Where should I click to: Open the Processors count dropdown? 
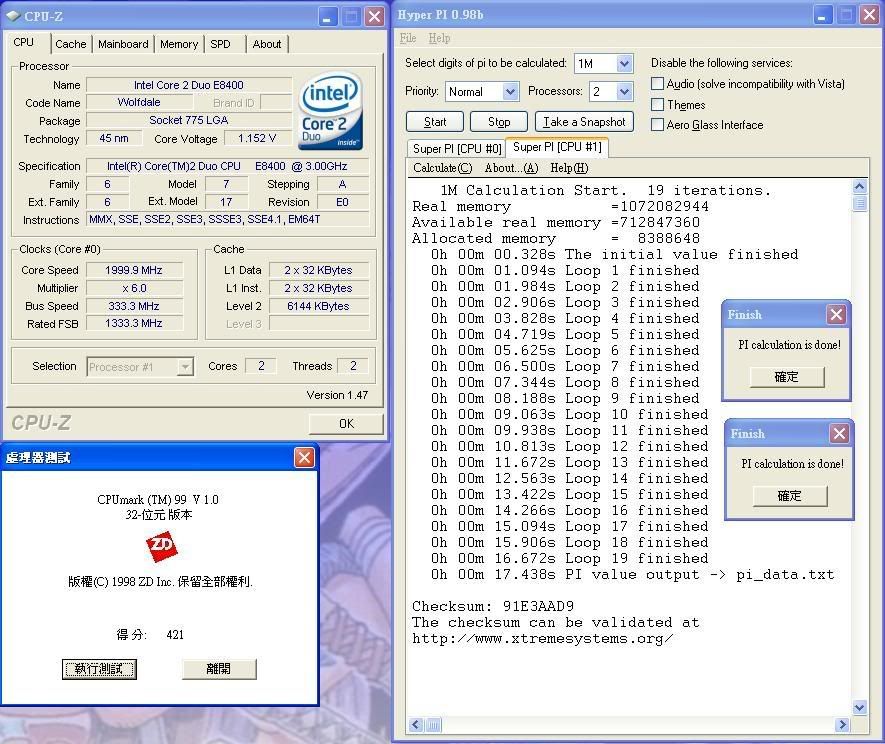pyautogui.click(x=624, y=91)
